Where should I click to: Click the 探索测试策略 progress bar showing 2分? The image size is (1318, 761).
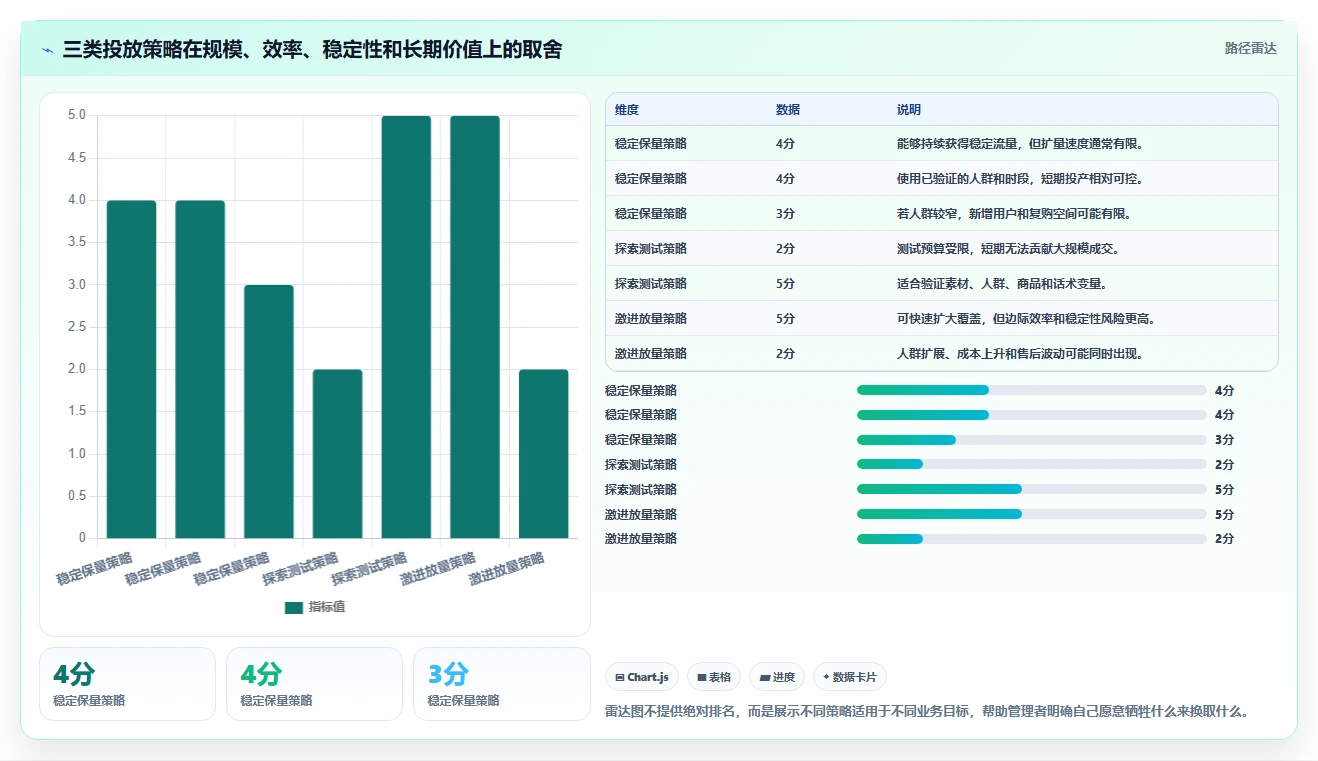(1031, 464)
